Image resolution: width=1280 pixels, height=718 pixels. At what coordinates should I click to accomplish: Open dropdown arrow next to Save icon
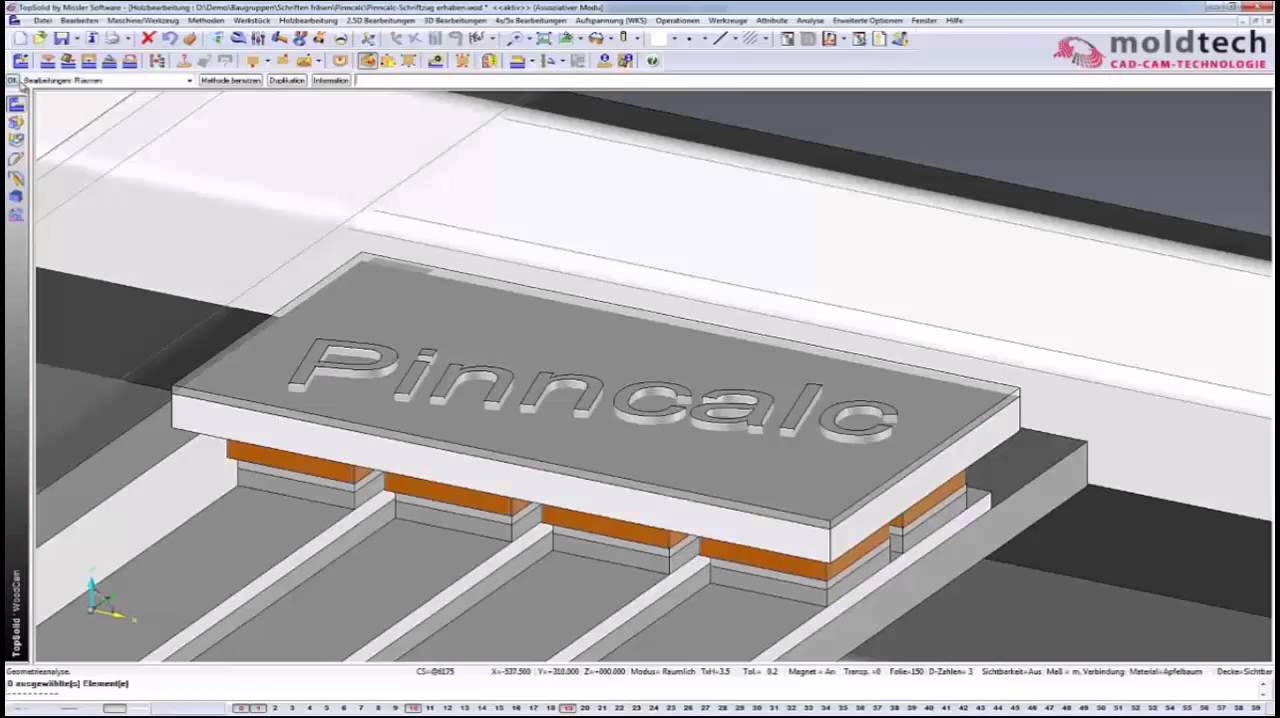click(x=76, y=38)
